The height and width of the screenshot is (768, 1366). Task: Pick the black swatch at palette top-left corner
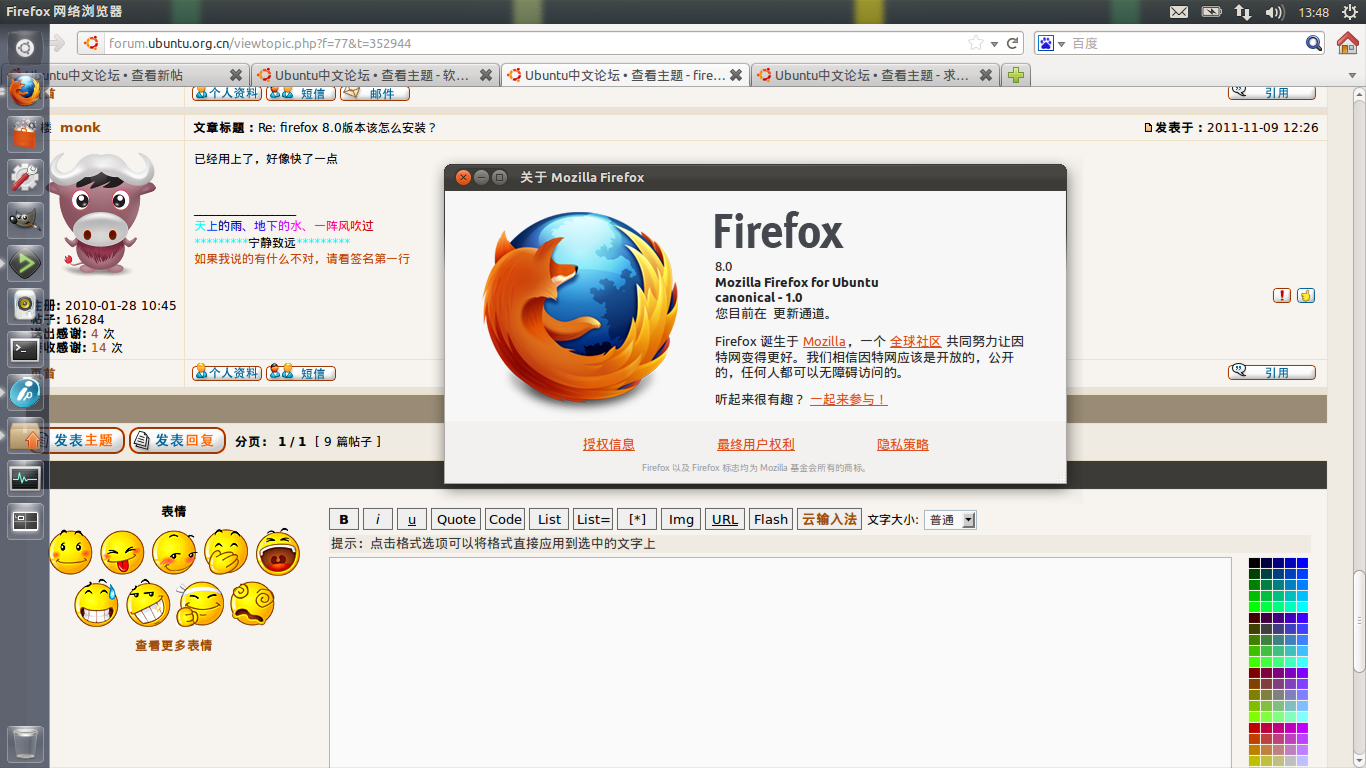[x=1254, y=564]
